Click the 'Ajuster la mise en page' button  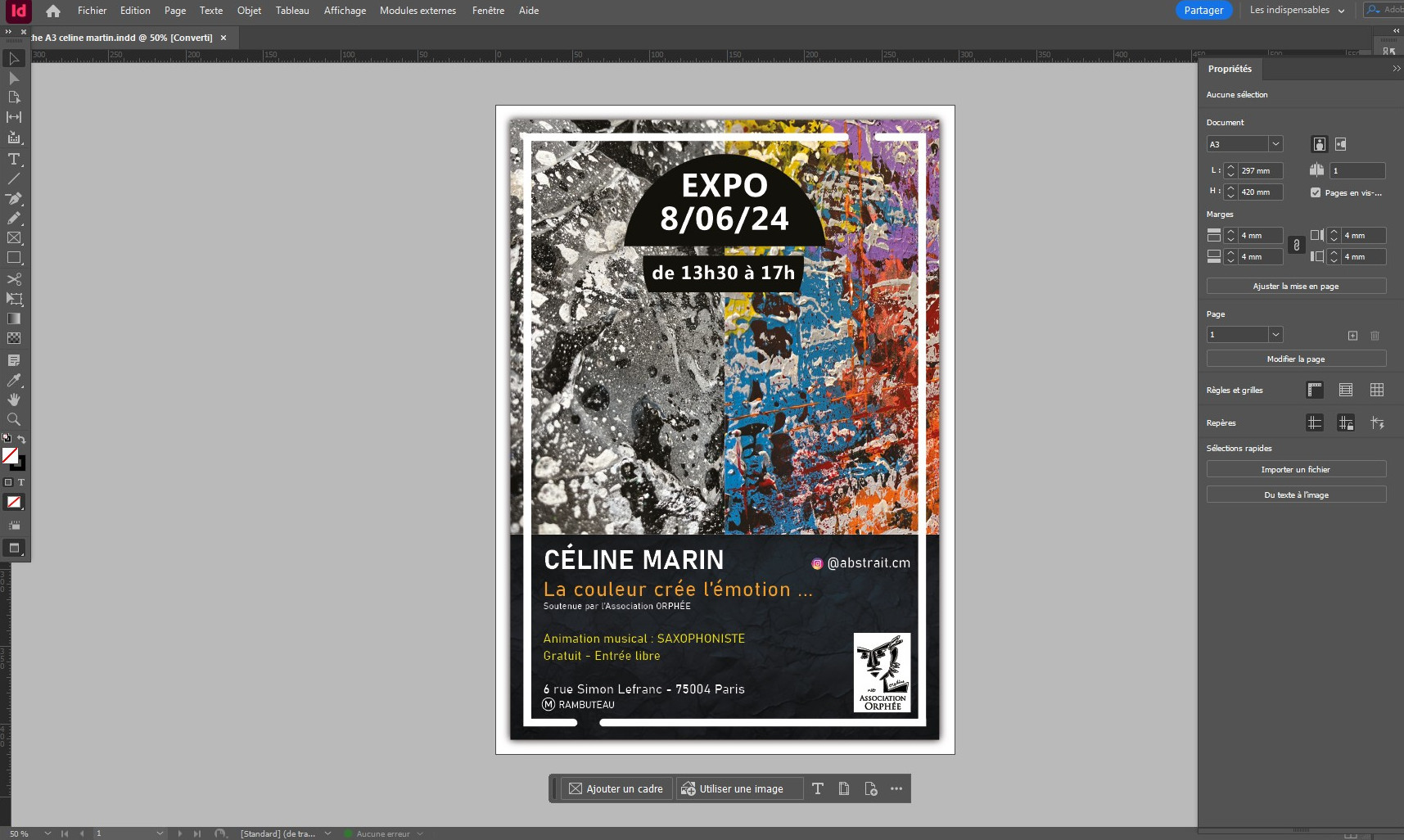point(1296,286)
